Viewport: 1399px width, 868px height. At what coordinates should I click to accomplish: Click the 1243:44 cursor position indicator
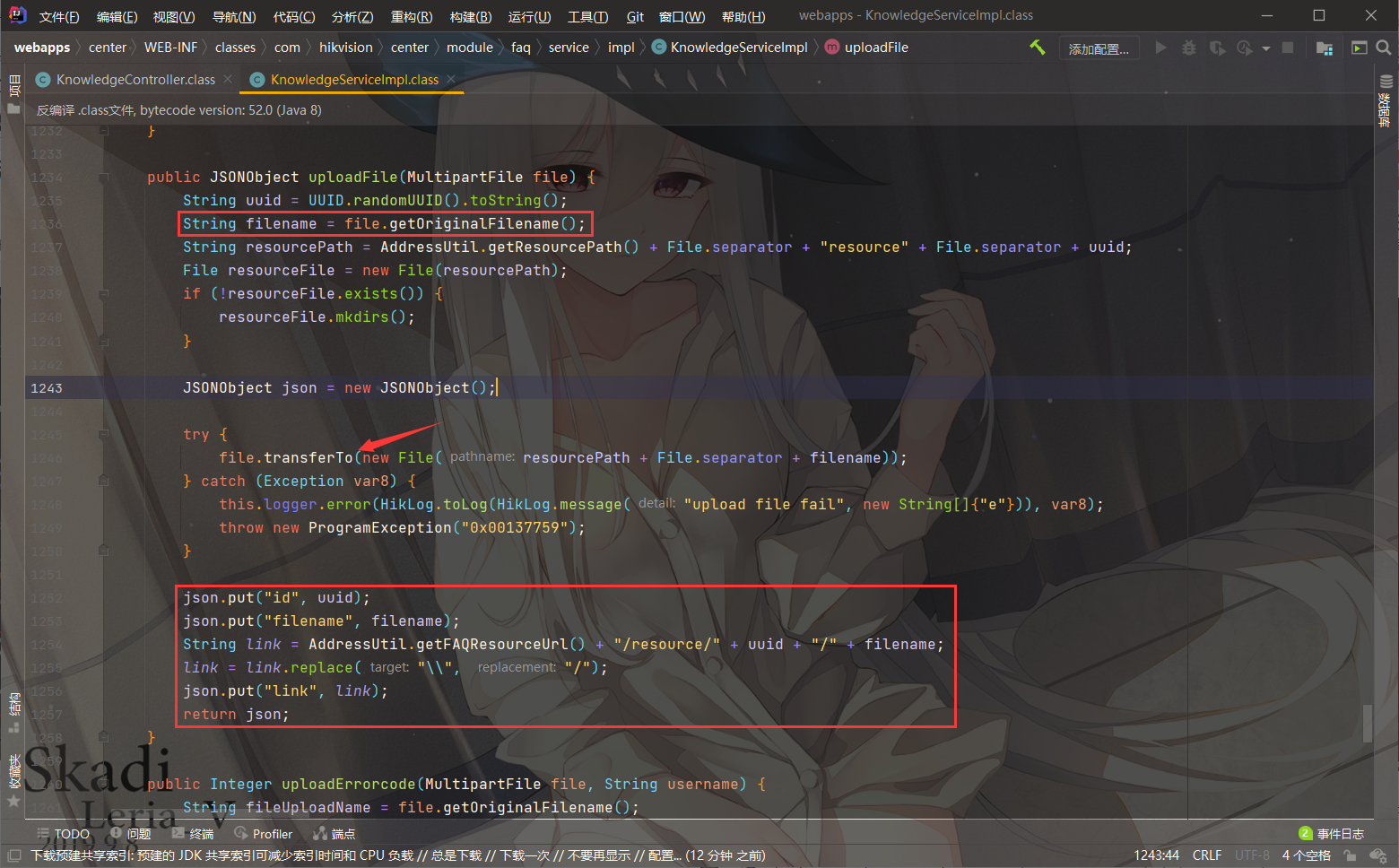point(1157,855)
